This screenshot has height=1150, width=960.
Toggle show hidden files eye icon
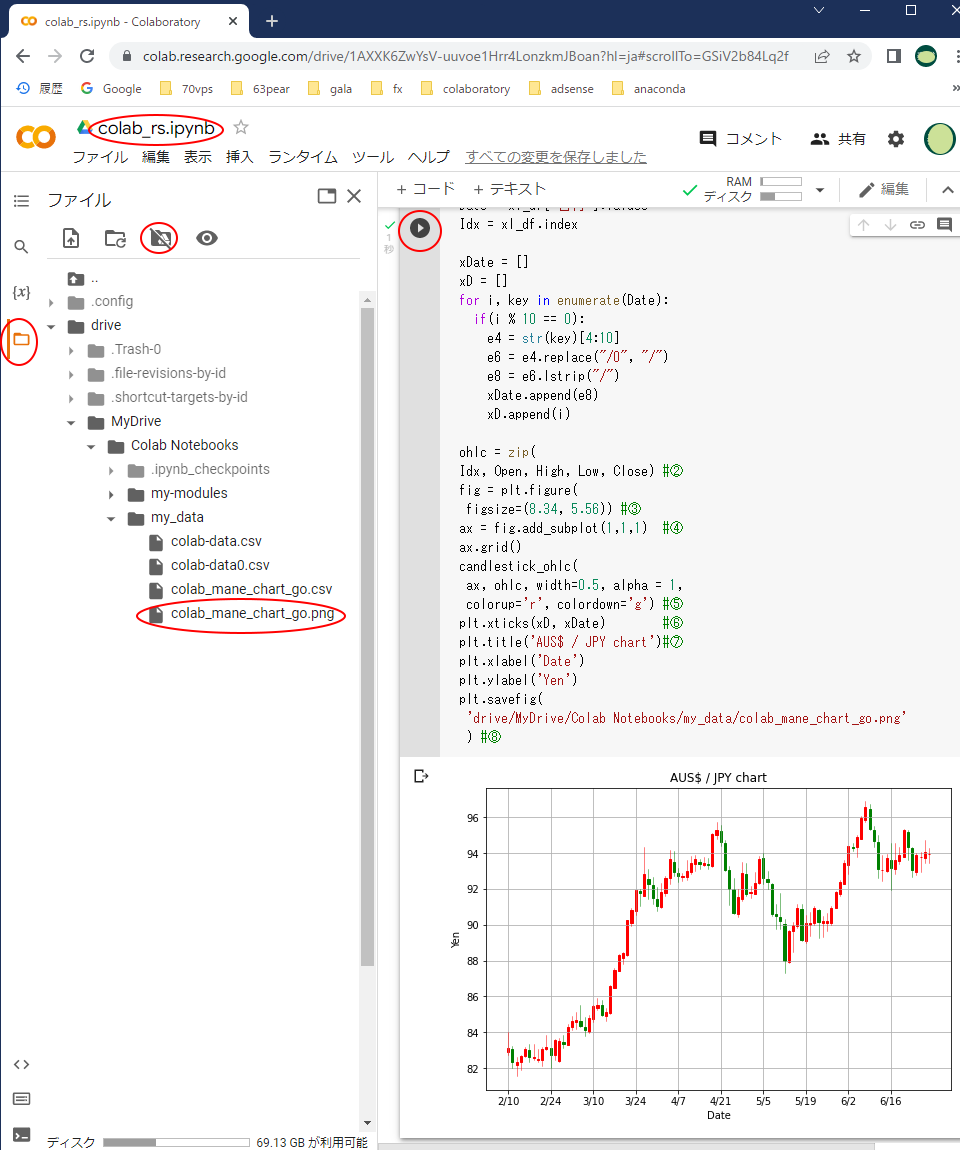207,238
